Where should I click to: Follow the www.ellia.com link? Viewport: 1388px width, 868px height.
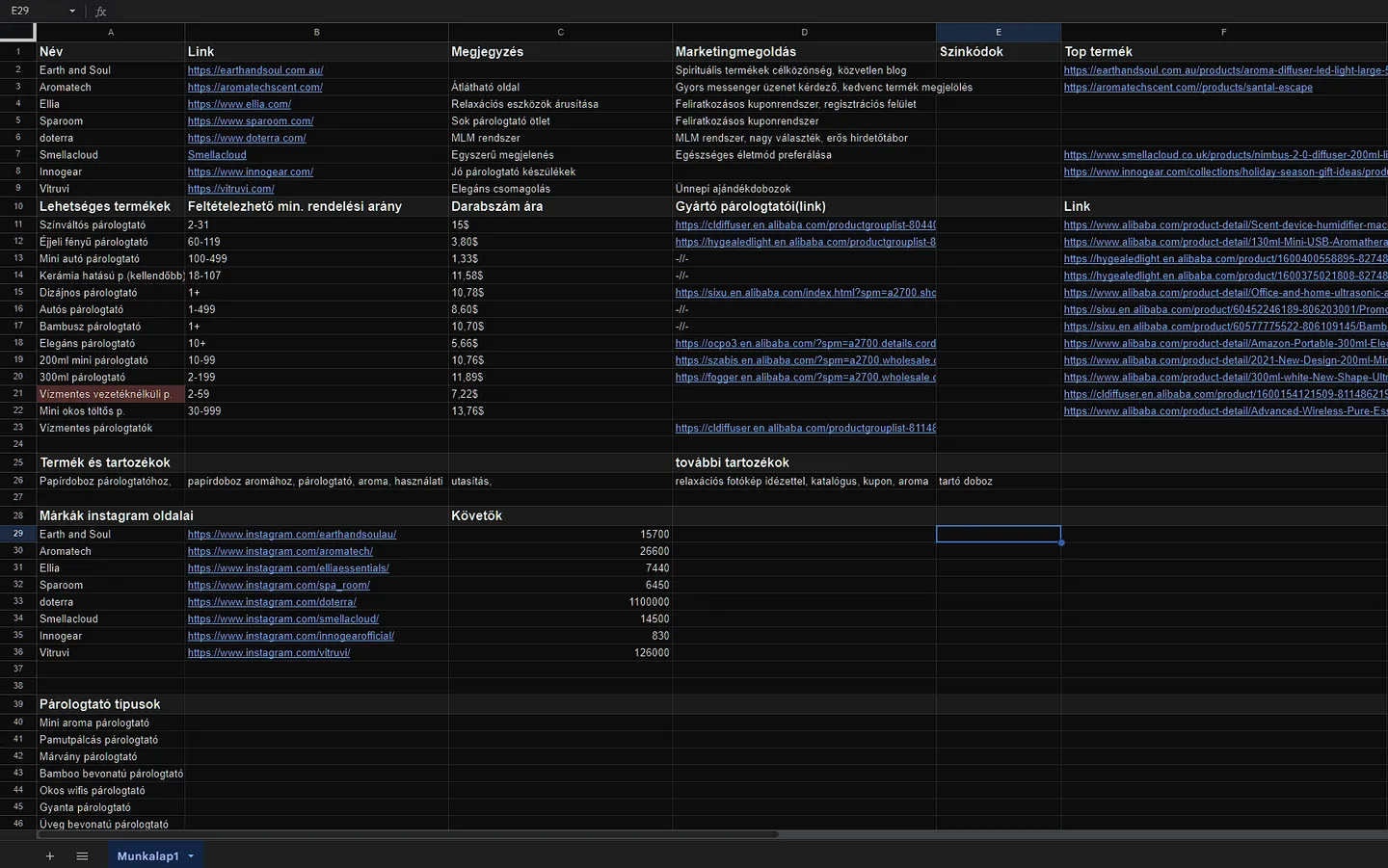click(x=239, y=104)
